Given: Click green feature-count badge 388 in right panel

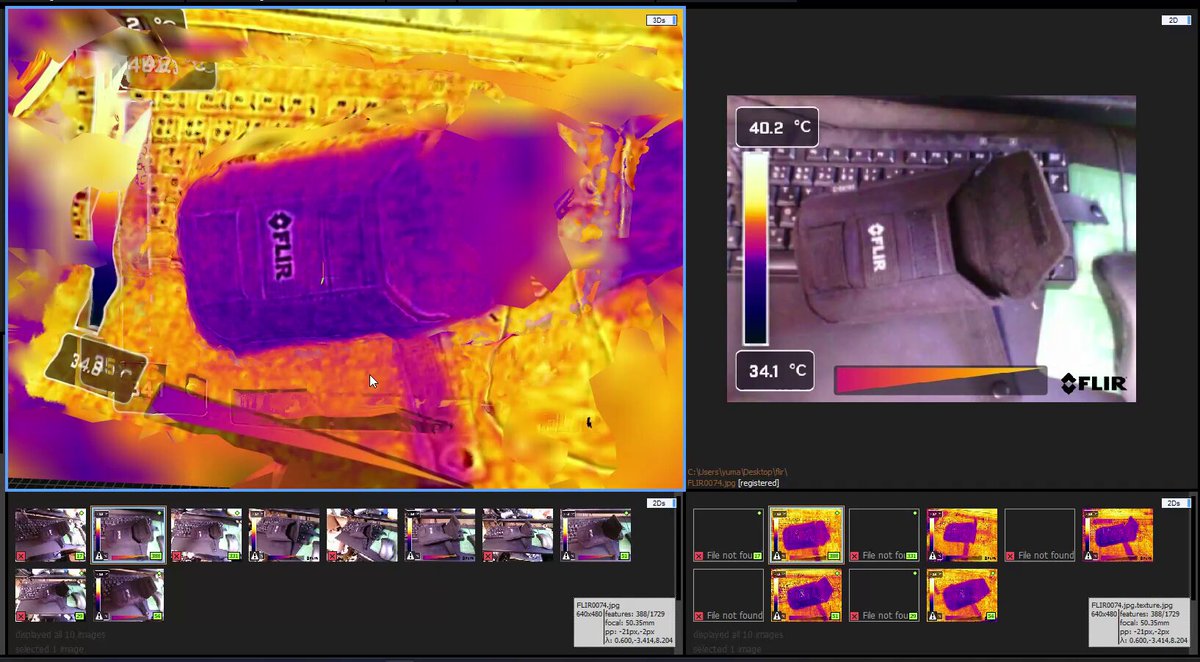Looking at the screenshot, I should tap(833, 556).
